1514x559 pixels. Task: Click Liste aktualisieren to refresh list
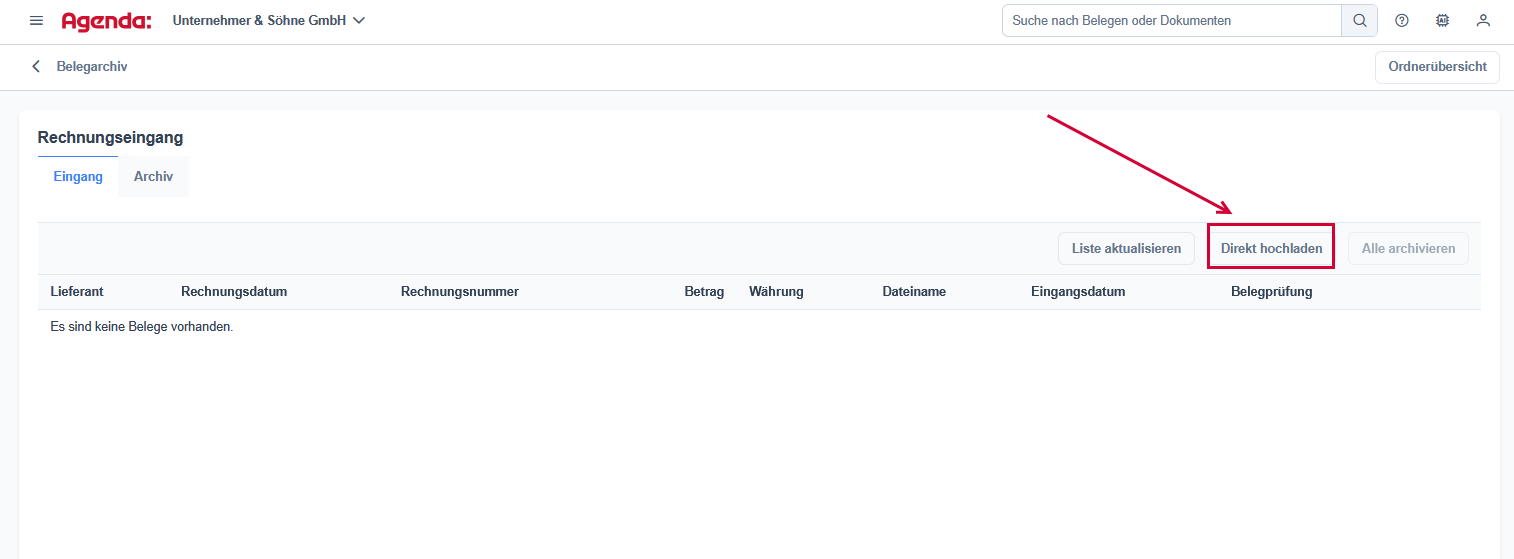(x=1126, y=249)
